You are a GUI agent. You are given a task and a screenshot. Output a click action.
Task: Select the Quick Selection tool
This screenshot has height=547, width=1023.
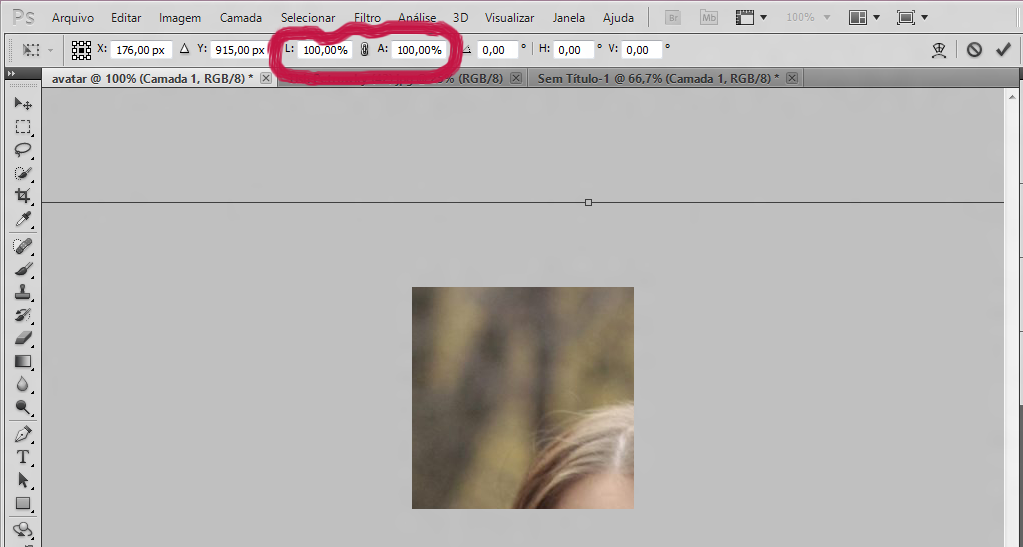click(23, 173)
